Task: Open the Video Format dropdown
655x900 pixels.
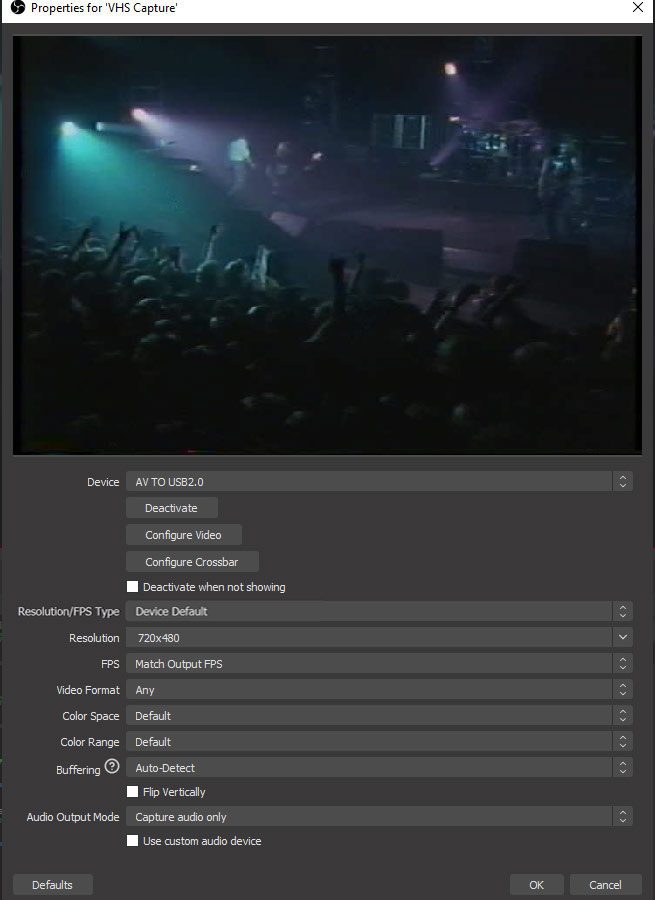Action: click(x=378, y=690)
